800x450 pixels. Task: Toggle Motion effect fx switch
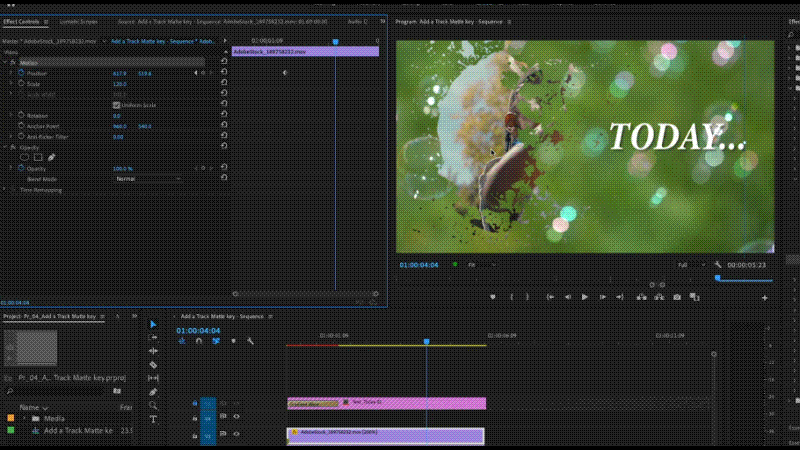pyautogui.click(x=13, y=62)
